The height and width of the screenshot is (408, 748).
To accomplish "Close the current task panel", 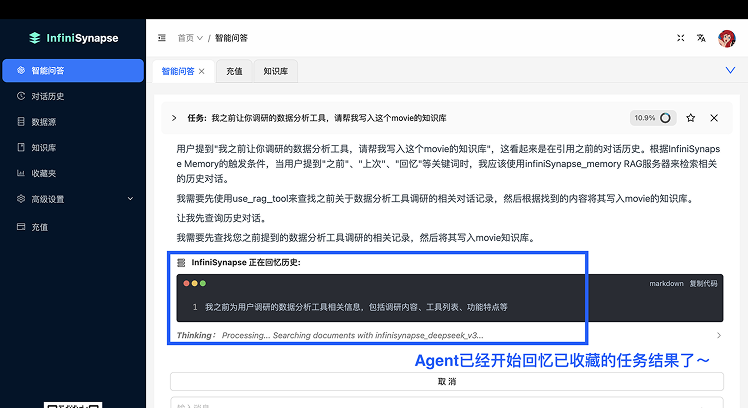I will [x=714, y=118].
